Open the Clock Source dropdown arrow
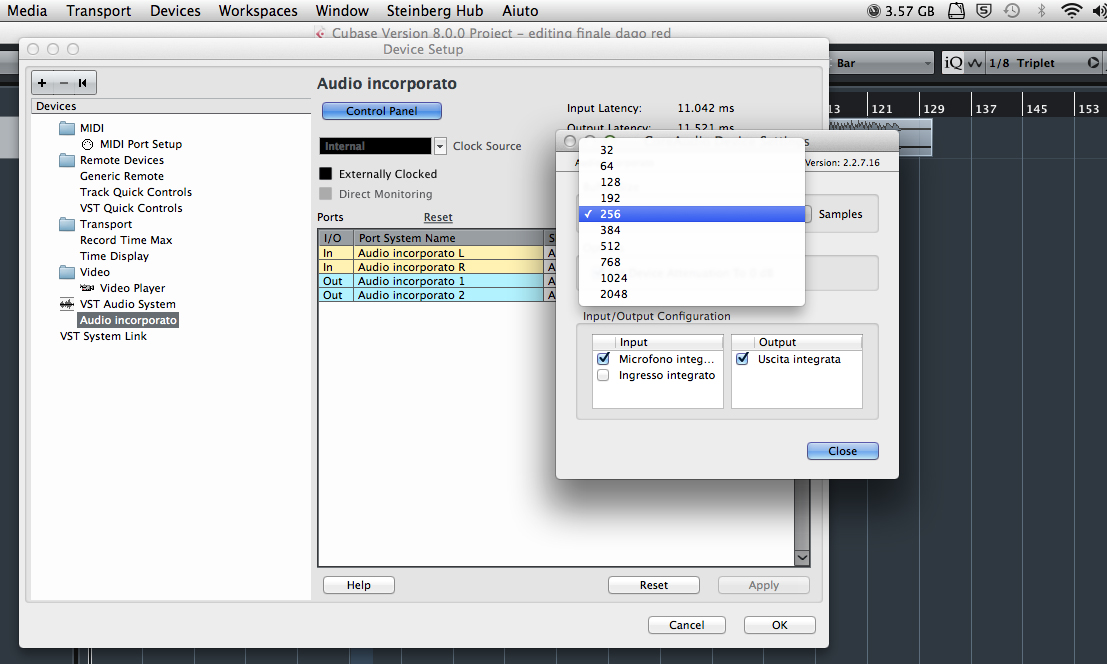The height and width of the screenshot is (664, 1107). click(x=440, y=146)
